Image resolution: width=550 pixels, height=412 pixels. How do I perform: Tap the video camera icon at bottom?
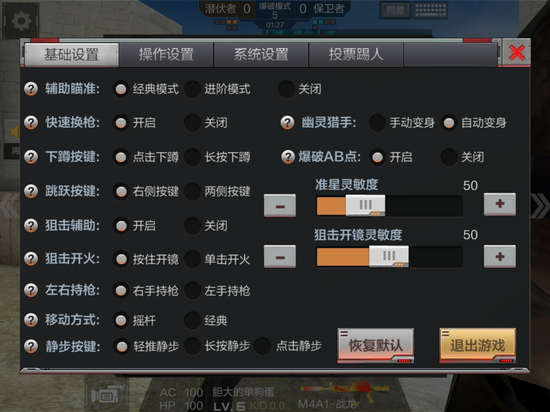coord(107,395)
